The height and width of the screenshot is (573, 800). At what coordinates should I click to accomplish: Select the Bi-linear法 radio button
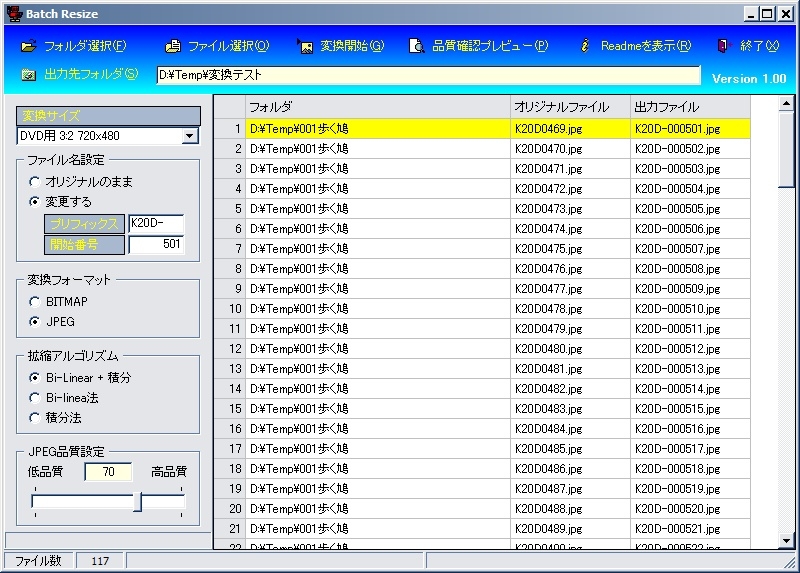pos(36,398)
